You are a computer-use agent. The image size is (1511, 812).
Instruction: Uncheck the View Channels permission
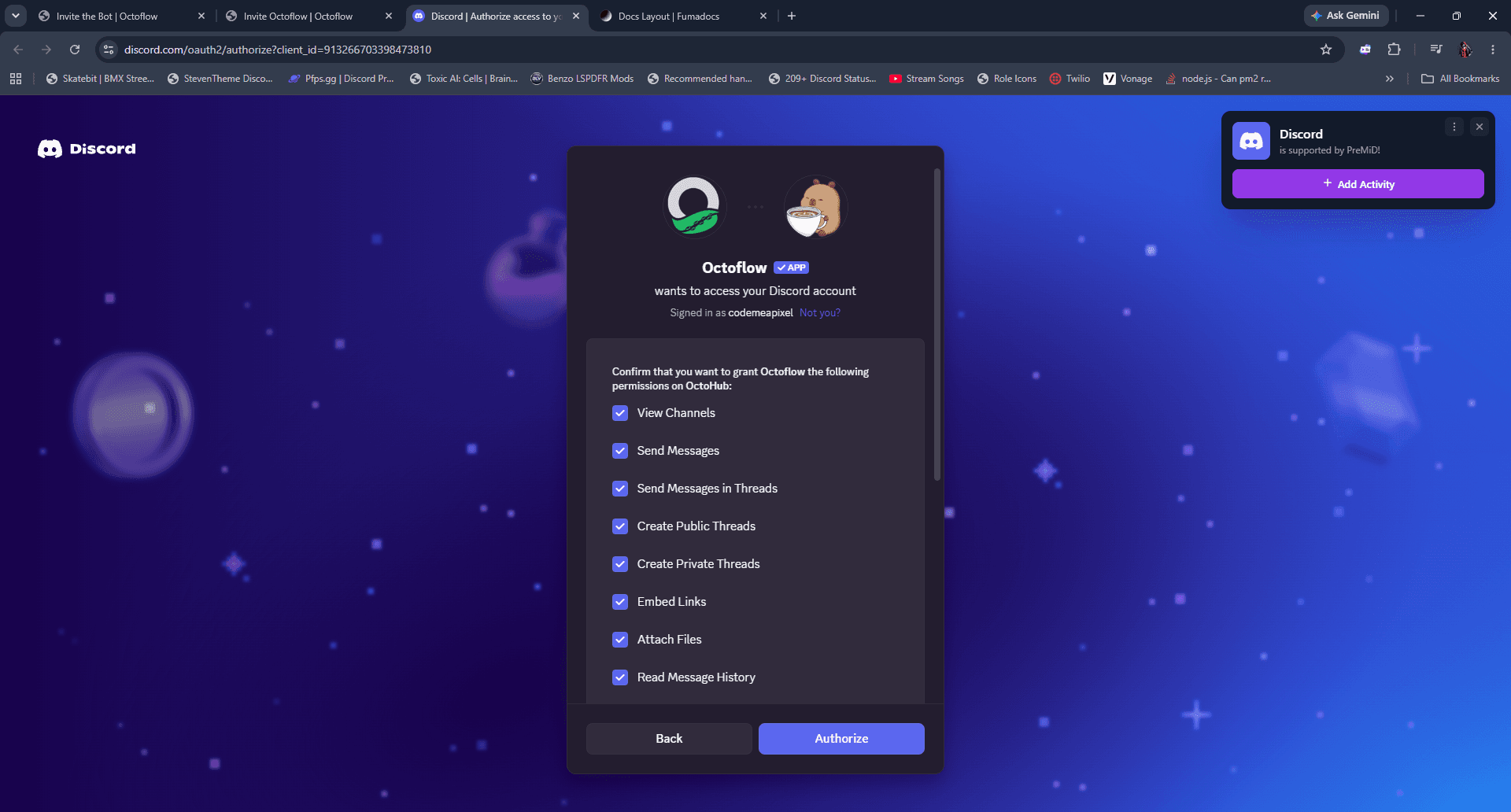(x=620, y=413)
